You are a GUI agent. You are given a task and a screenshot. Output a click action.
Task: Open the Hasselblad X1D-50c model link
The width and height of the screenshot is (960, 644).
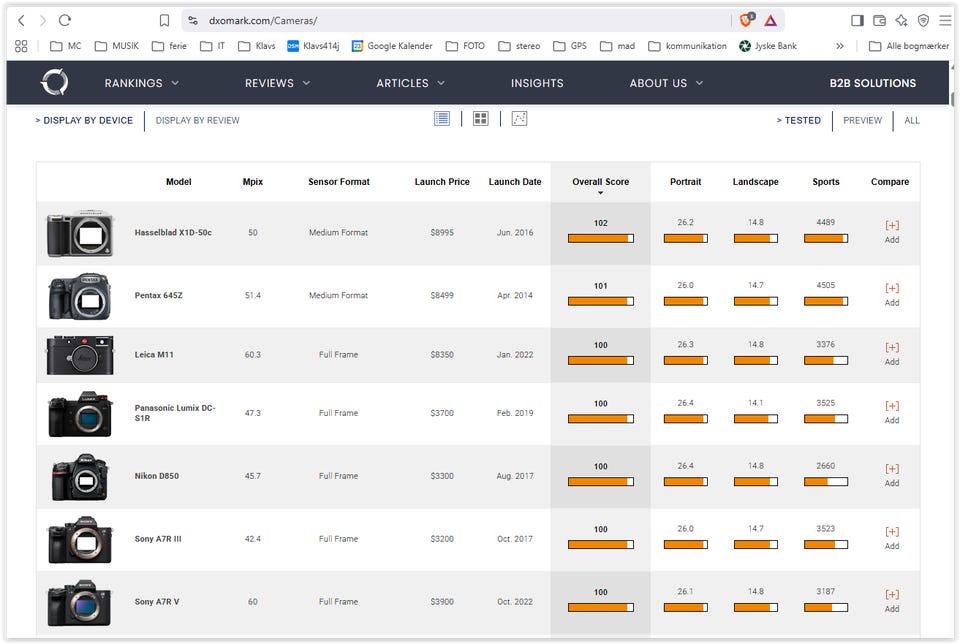coord(173,233)
